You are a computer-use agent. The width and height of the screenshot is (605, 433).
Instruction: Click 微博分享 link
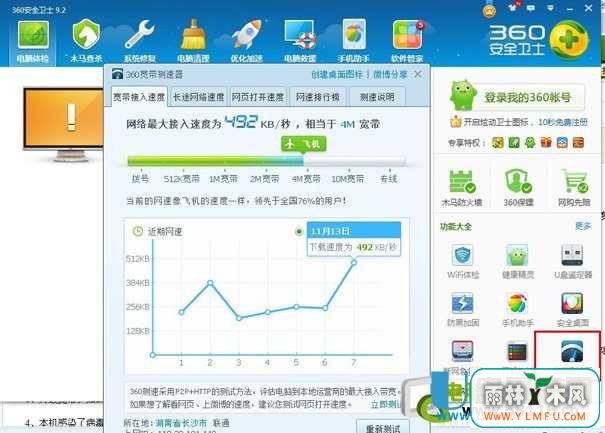[390, 74]
